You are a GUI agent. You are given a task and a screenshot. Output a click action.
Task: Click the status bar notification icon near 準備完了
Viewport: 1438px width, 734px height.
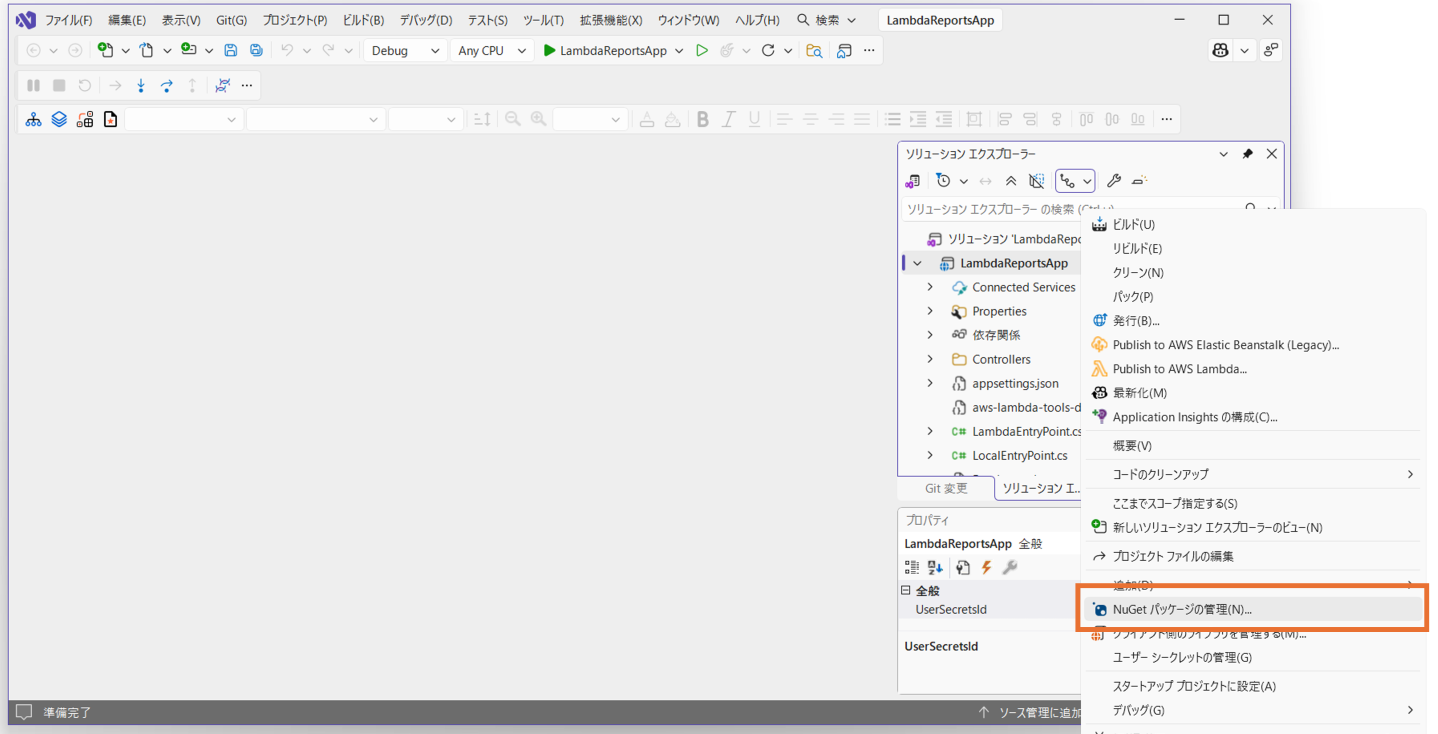point(24,712)
